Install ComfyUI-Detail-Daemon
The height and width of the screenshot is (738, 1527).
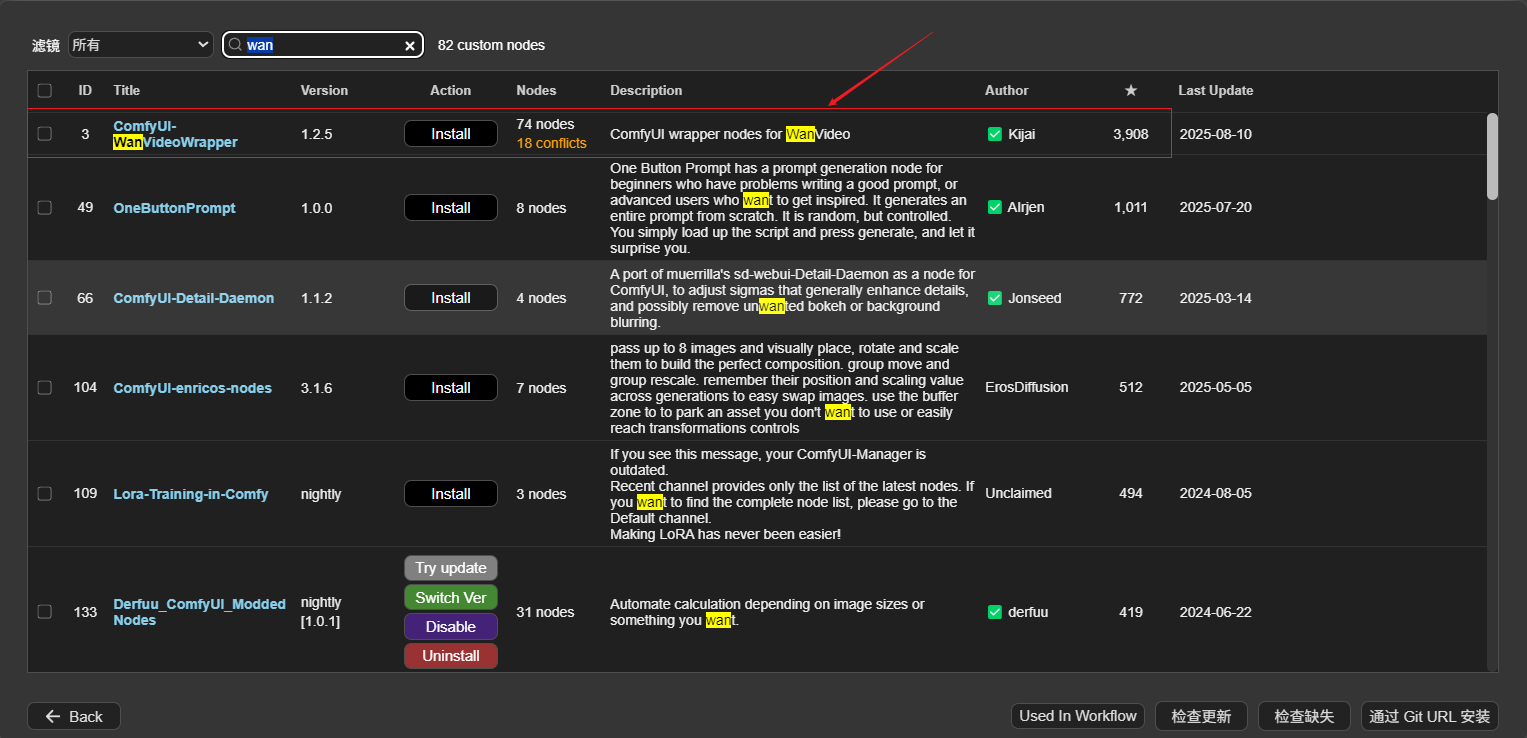451,298
